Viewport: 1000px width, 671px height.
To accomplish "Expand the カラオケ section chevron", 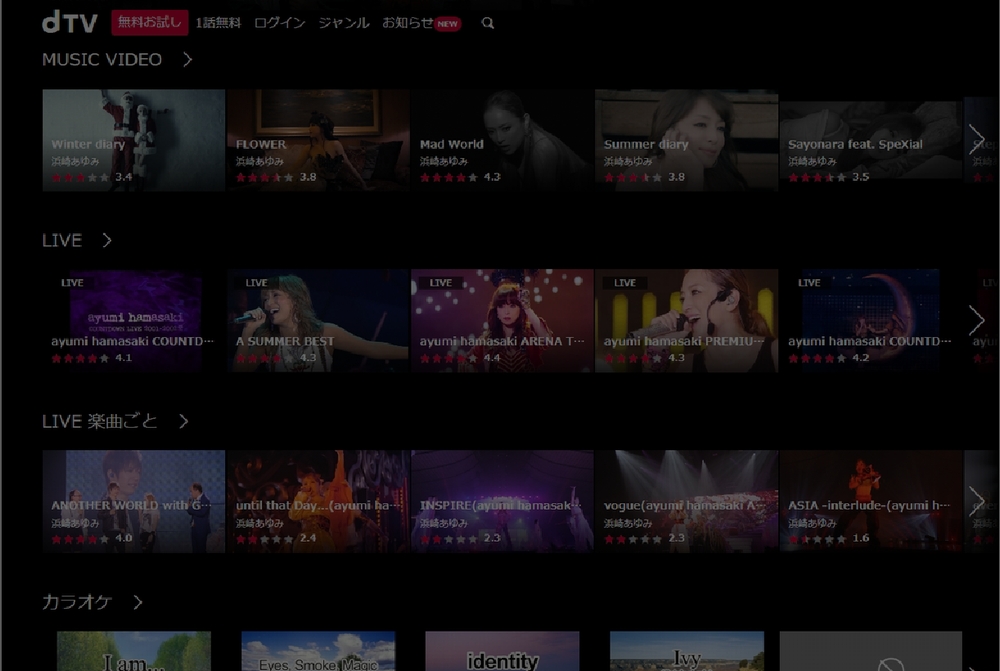I will [x=138, y=602].
